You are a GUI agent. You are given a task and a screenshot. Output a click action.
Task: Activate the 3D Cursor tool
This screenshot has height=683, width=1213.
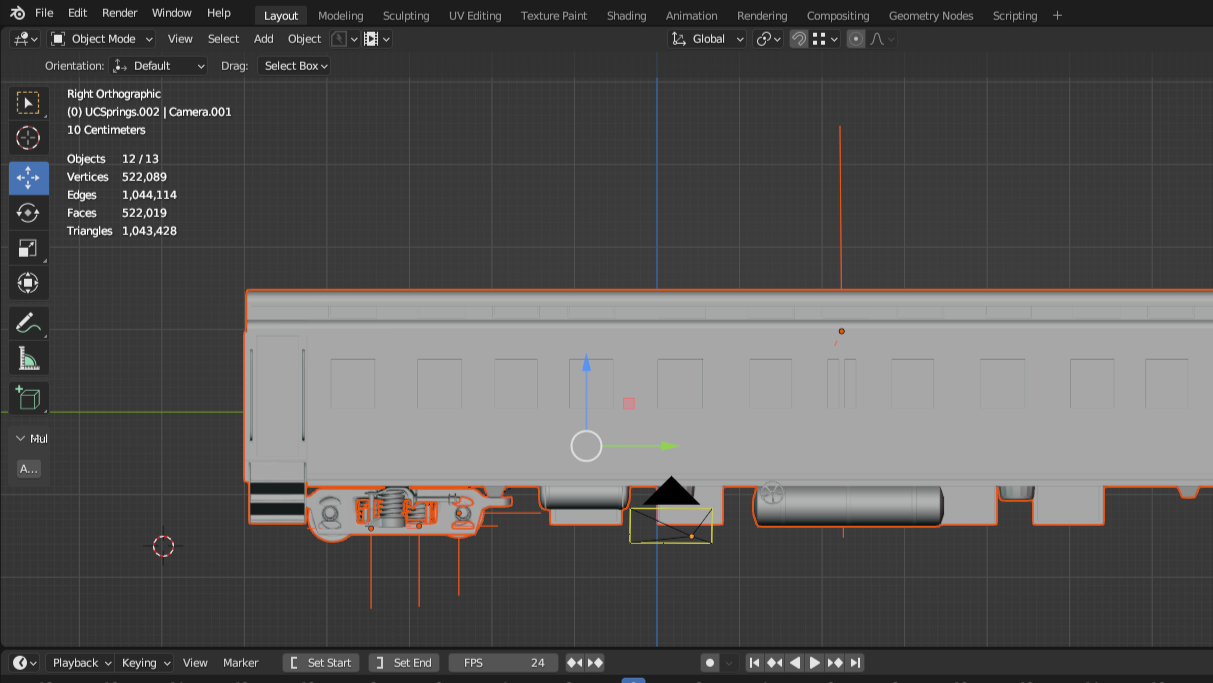coord(28,138)
